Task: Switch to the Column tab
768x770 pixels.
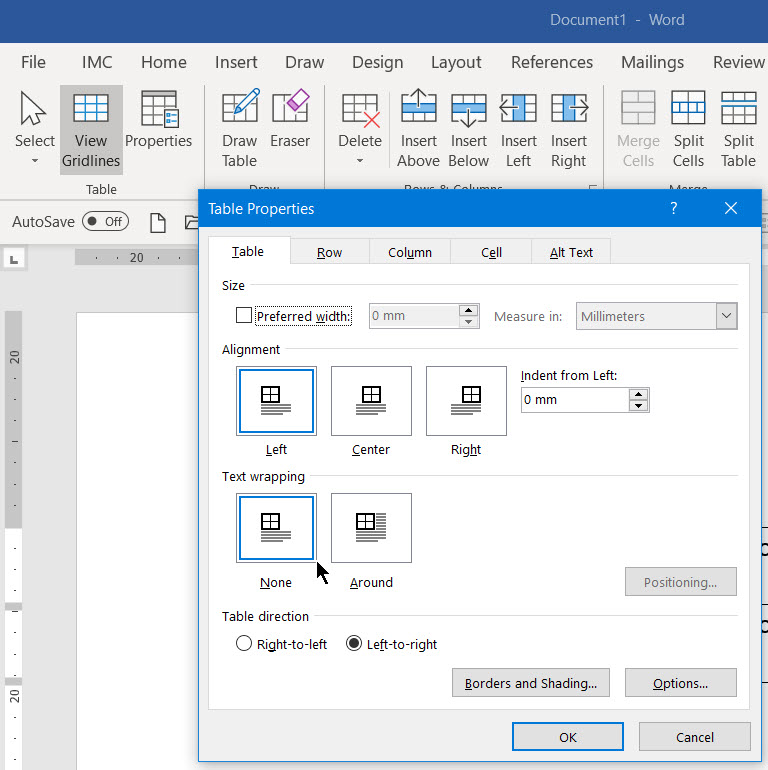Action: click(x=410, y=252)
